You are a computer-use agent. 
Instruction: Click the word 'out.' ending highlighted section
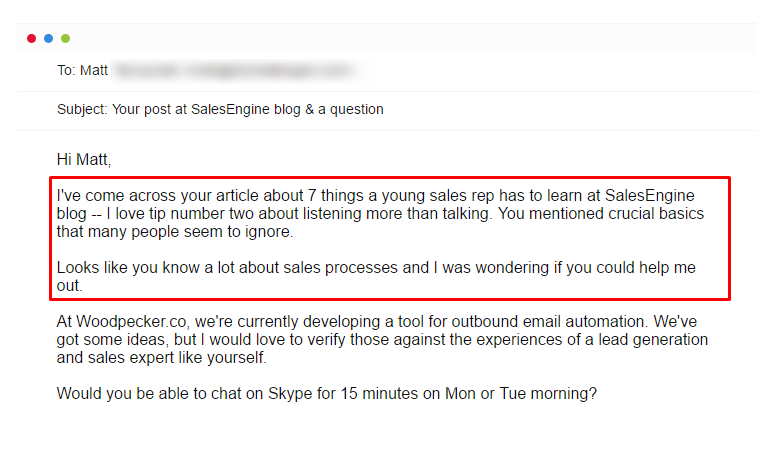70,286
